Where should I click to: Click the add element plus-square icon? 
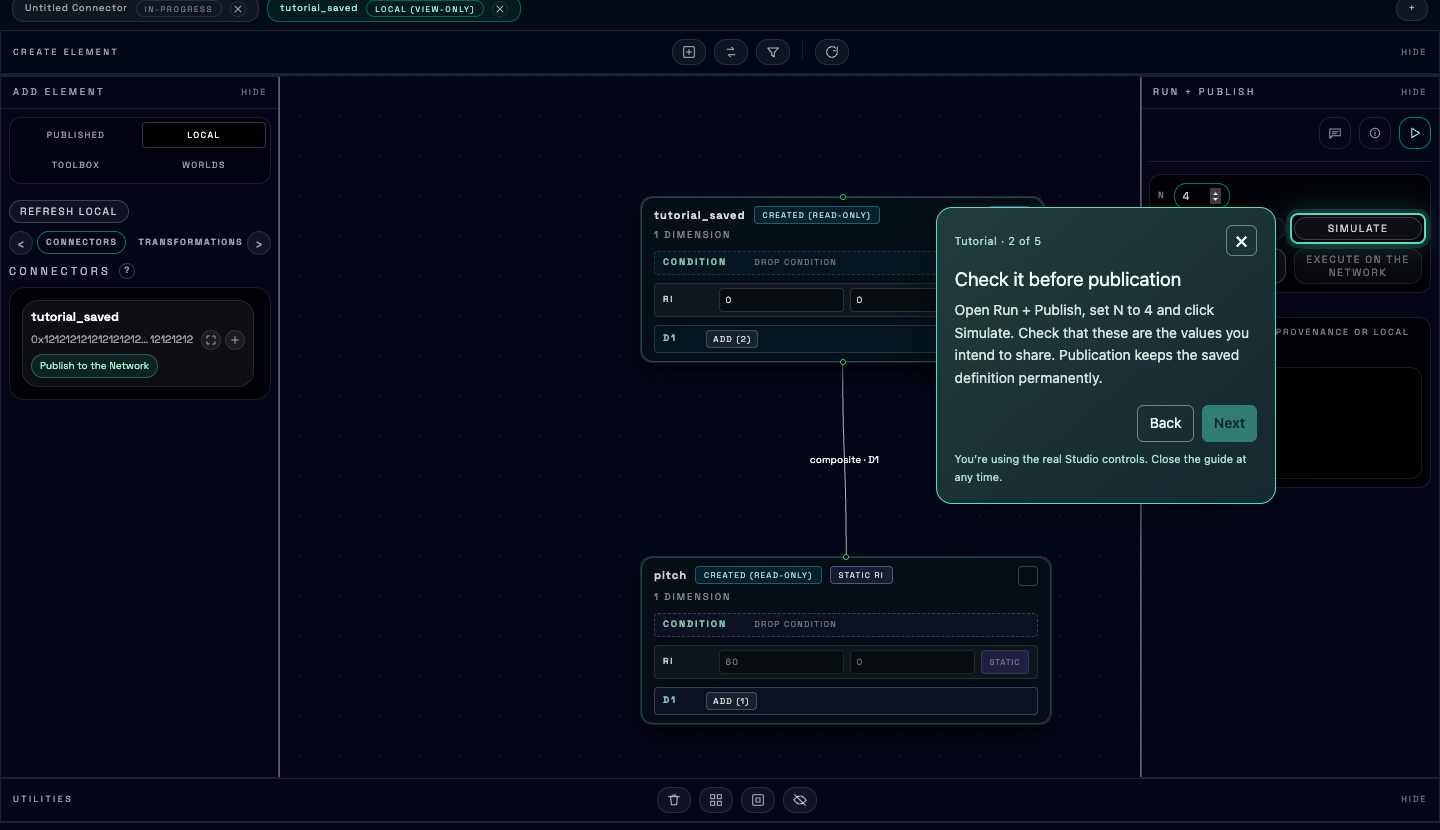[689, 52]
